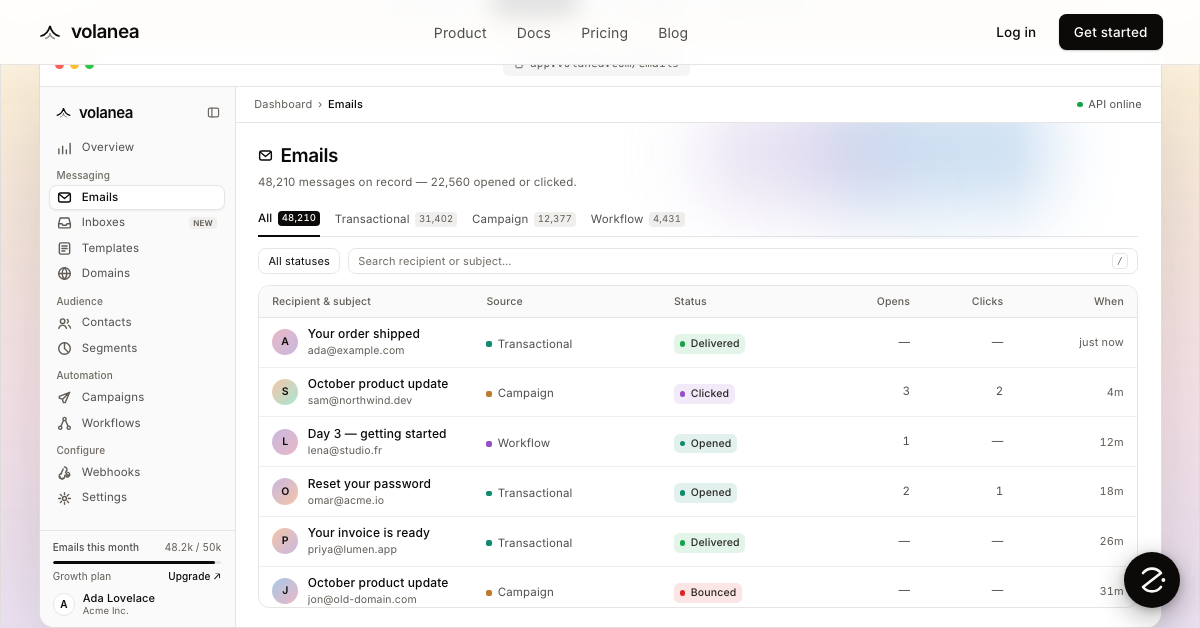This screenshot has height=628, width=1200.
Task: Go to Dashboard in the breadcrumb
Action: click(x=283, y=104)
